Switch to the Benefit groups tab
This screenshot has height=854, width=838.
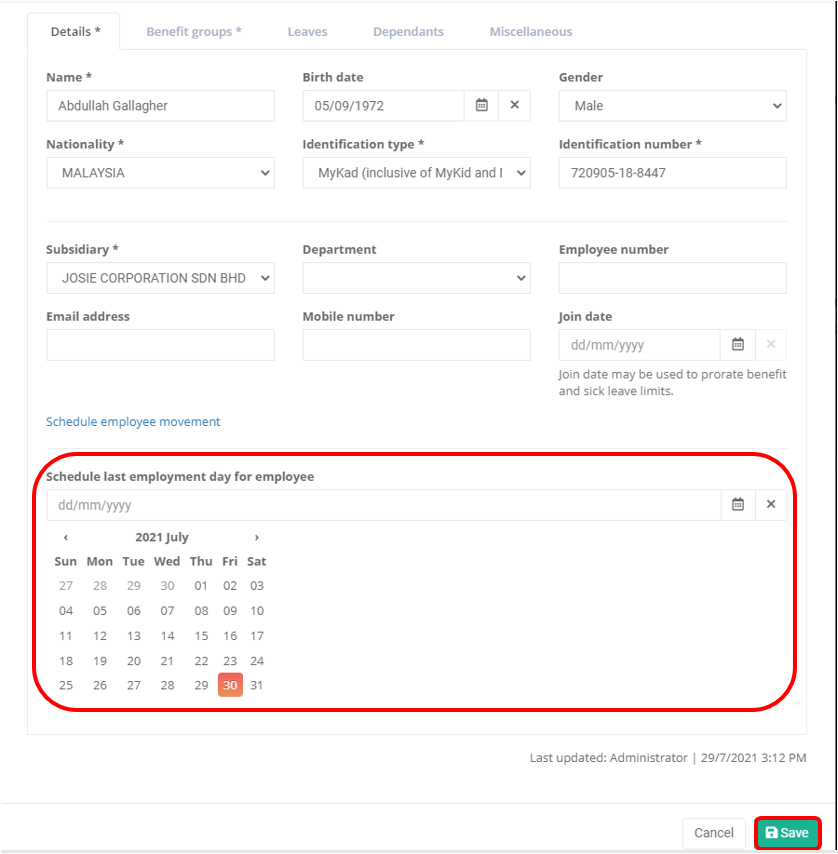194,32
